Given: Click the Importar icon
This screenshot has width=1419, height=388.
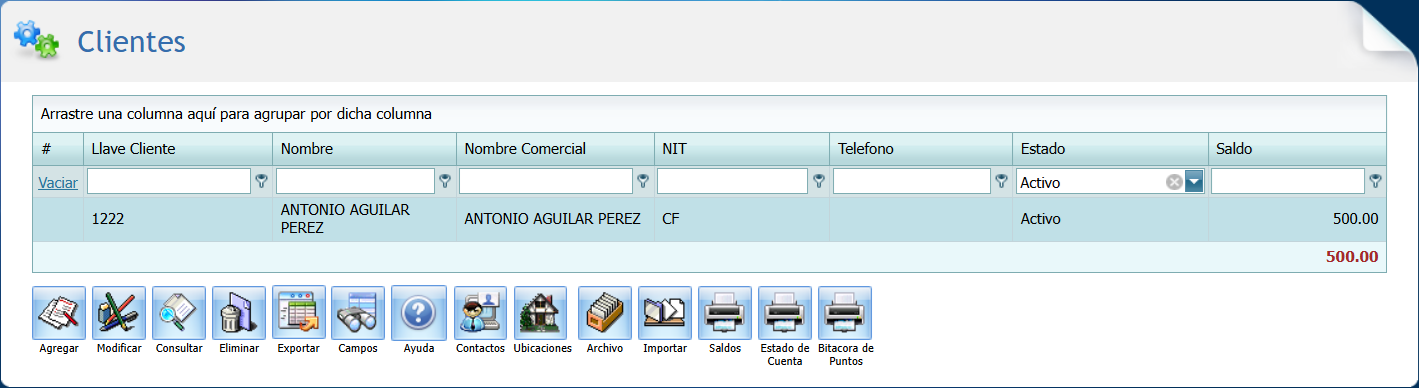Looking at the screenshot, I should (x=665, y=313).
